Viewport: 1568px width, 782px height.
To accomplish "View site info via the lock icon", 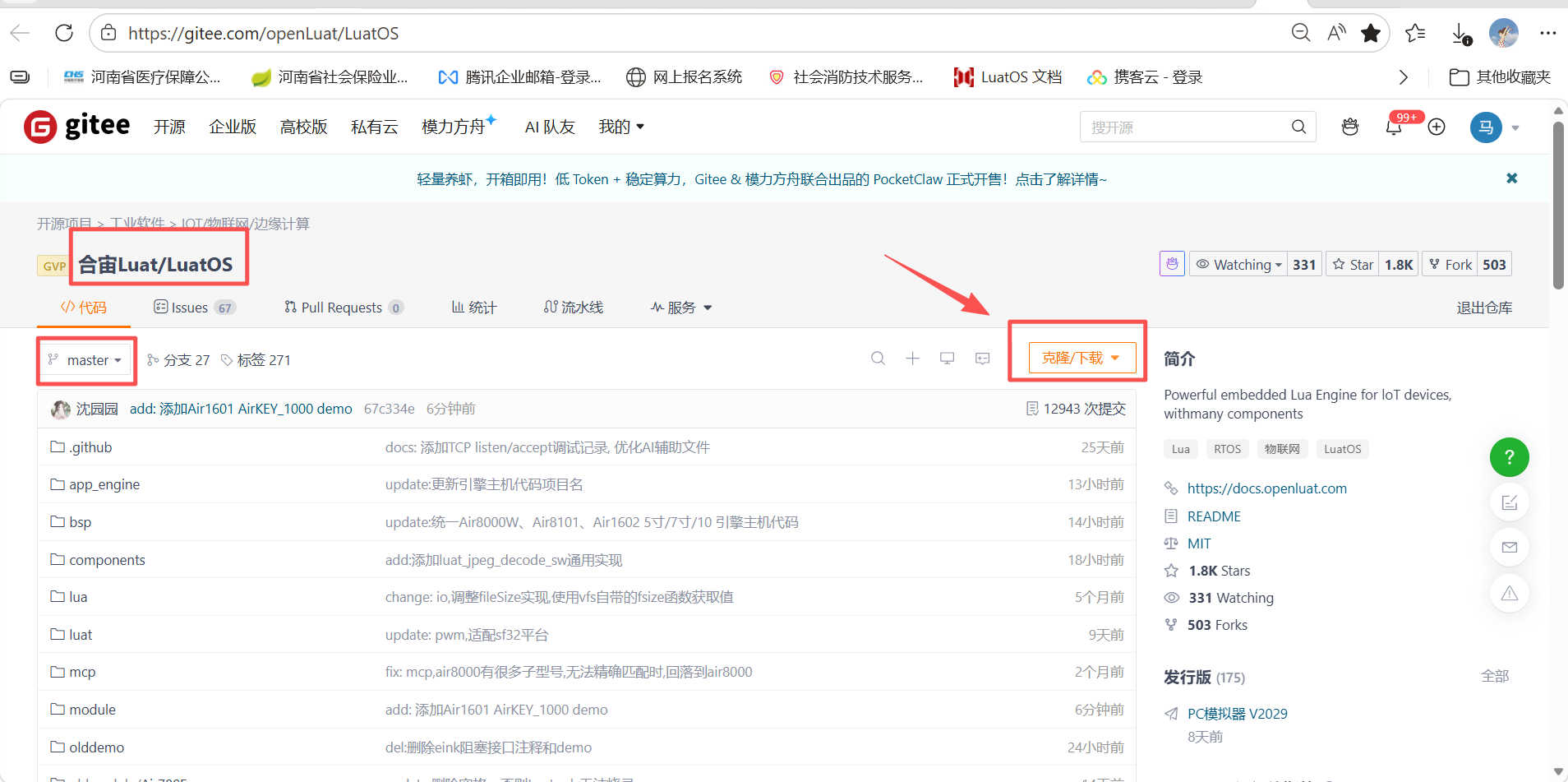I will click(108, 33).
